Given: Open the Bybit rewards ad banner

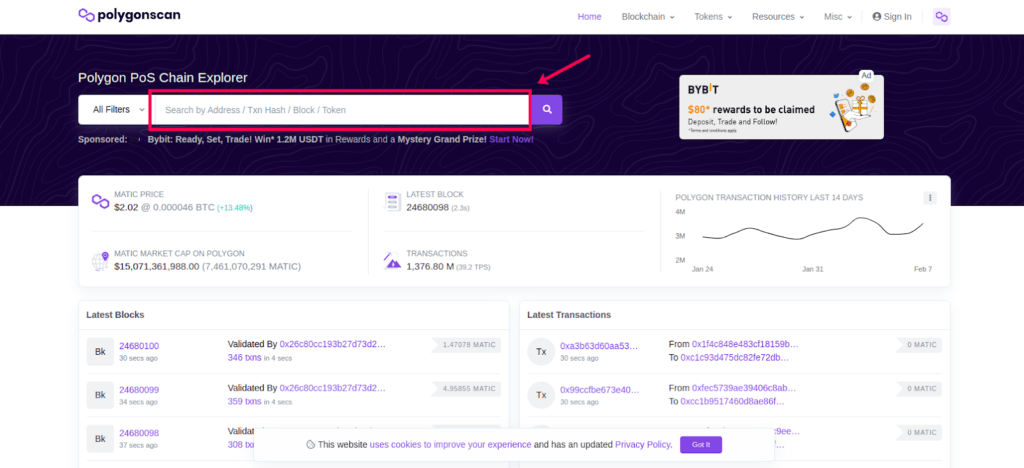Looking at the screenshot, I should [x=781, y=107].
